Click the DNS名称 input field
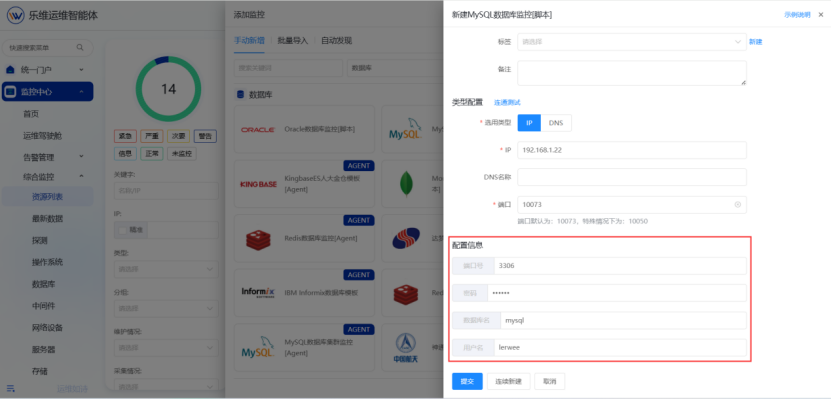This screenshot has width=831, height=399. pos(632,177)
